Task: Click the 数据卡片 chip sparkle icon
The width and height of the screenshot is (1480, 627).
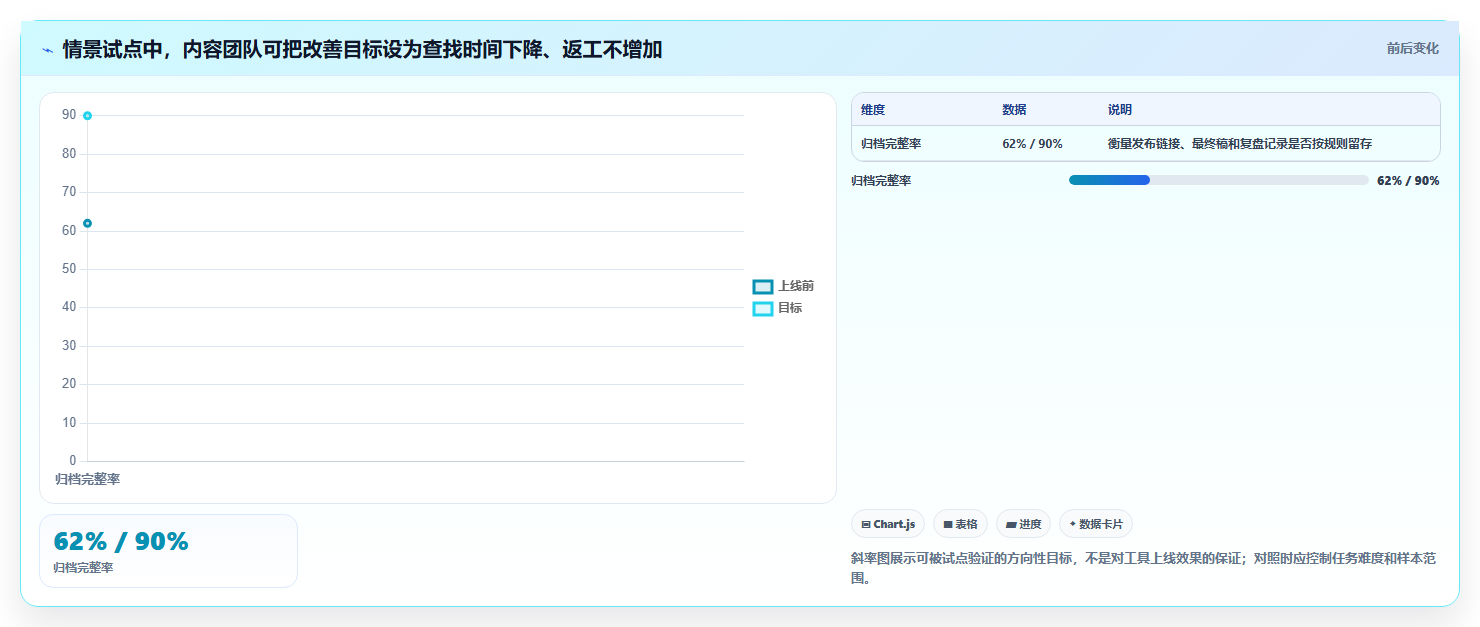Action: tap(1073, 523)
